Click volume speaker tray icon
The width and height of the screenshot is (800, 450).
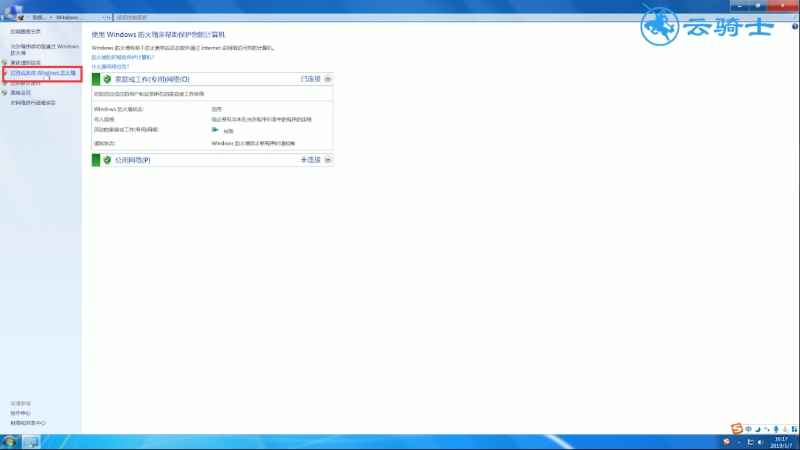pos(761,442)
